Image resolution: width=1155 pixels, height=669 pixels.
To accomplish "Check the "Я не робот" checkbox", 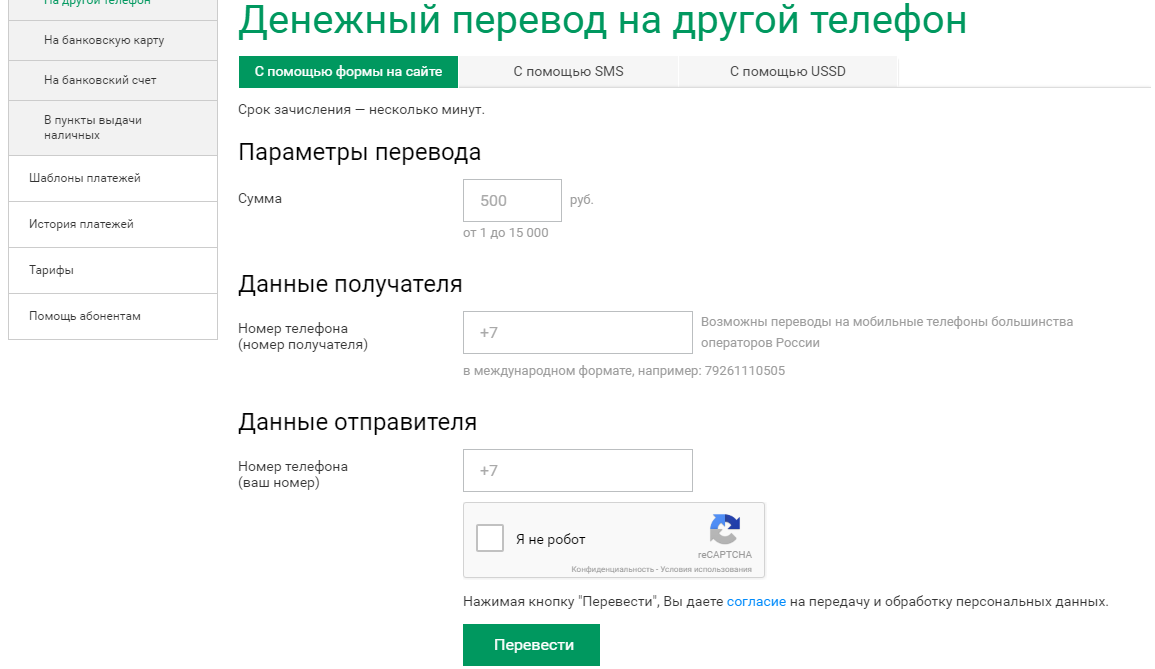I will [490, 538].
